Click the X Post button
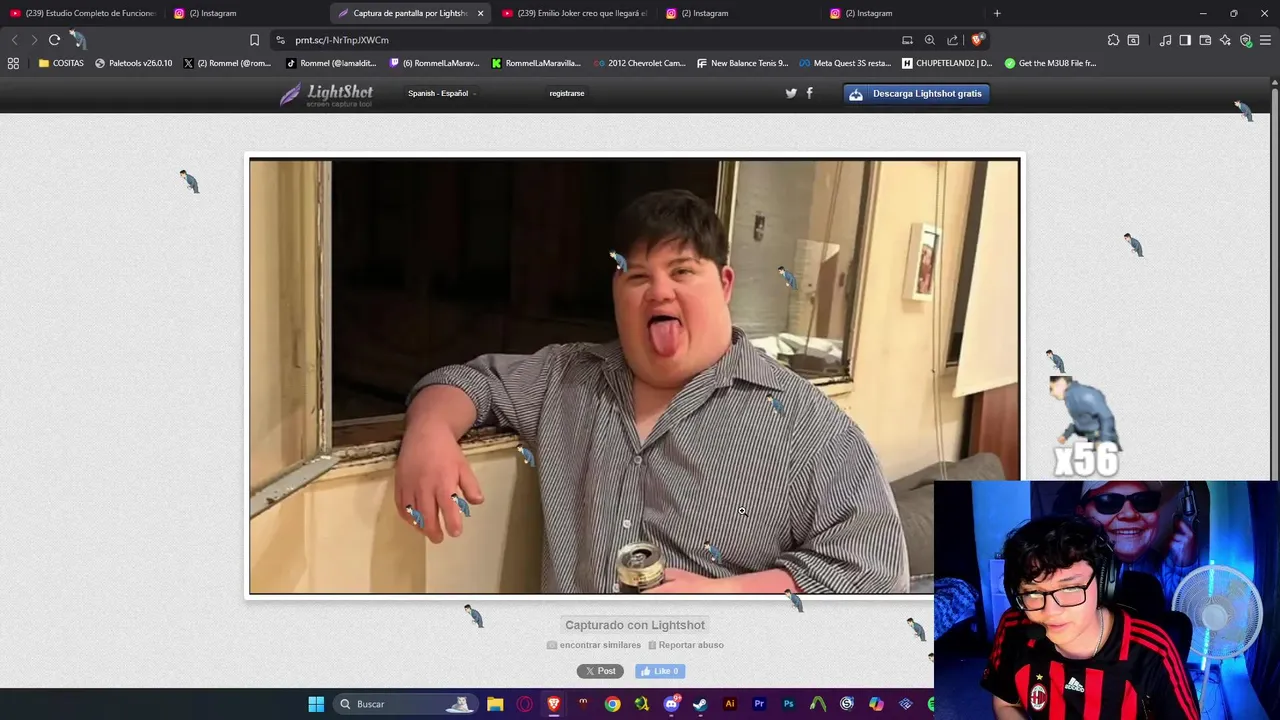The height and width of the screenshot is (720, 1280). [600, 671]
